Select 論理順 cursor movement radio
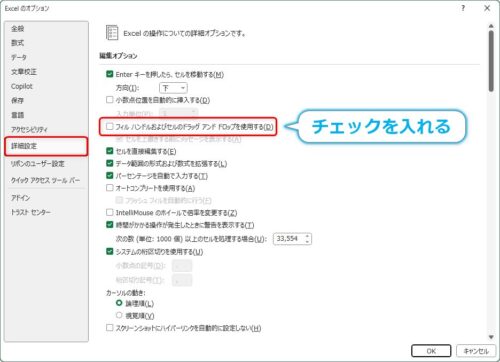The image size is (500, 362). pyautogui.click(x=119, y=303)
